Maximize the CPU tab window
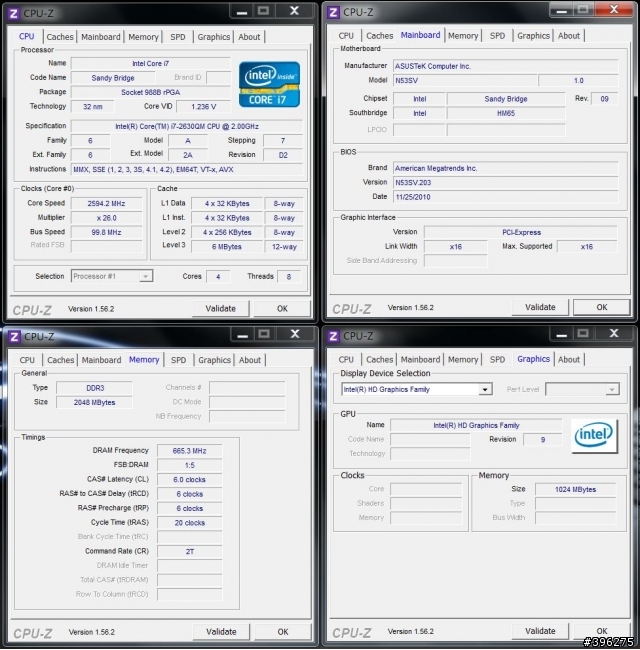 (264, 11)
